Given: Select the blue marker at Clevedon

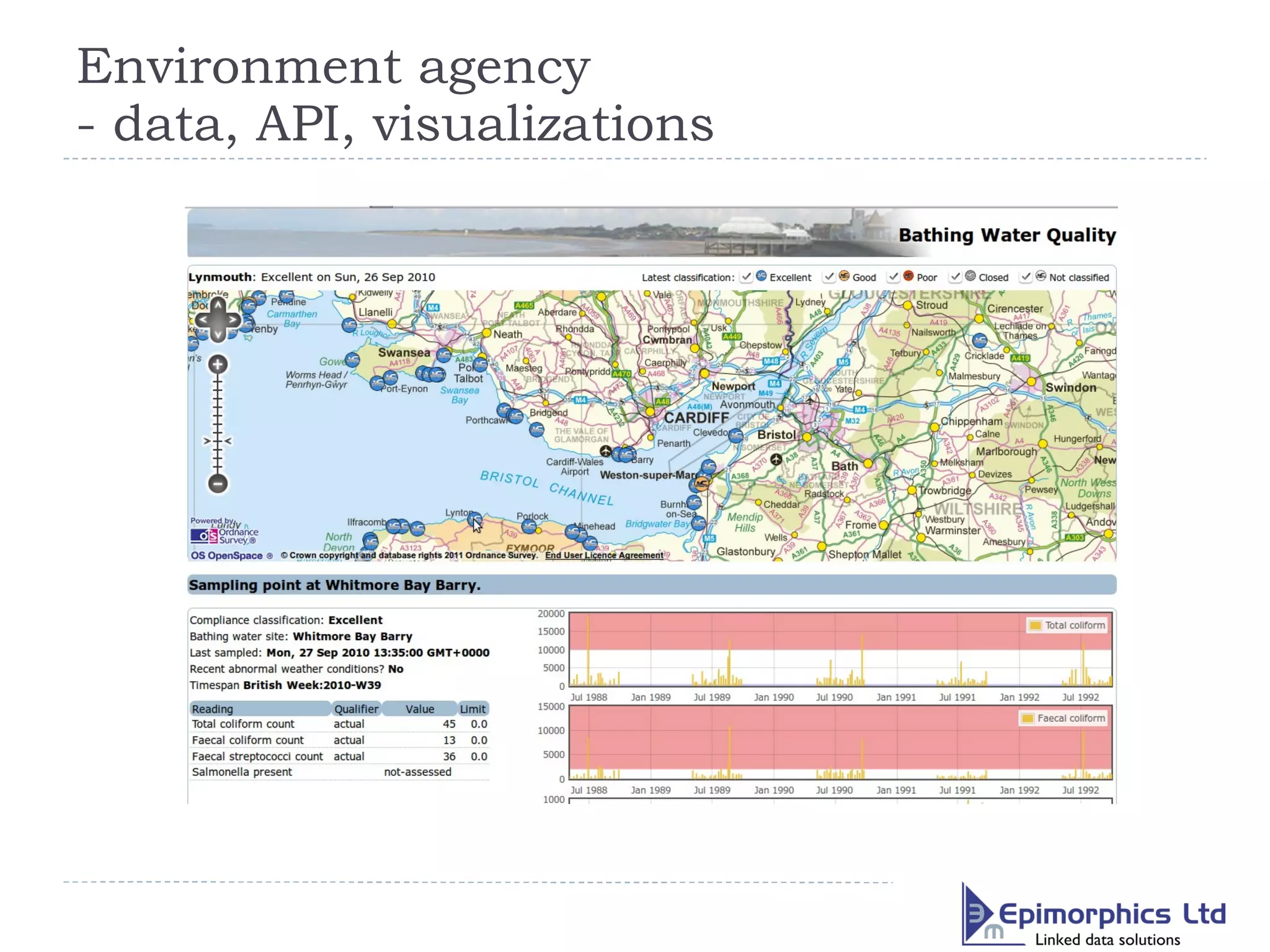Looking at the screenshot, I should pyautogui.click(x=736, y=435).
